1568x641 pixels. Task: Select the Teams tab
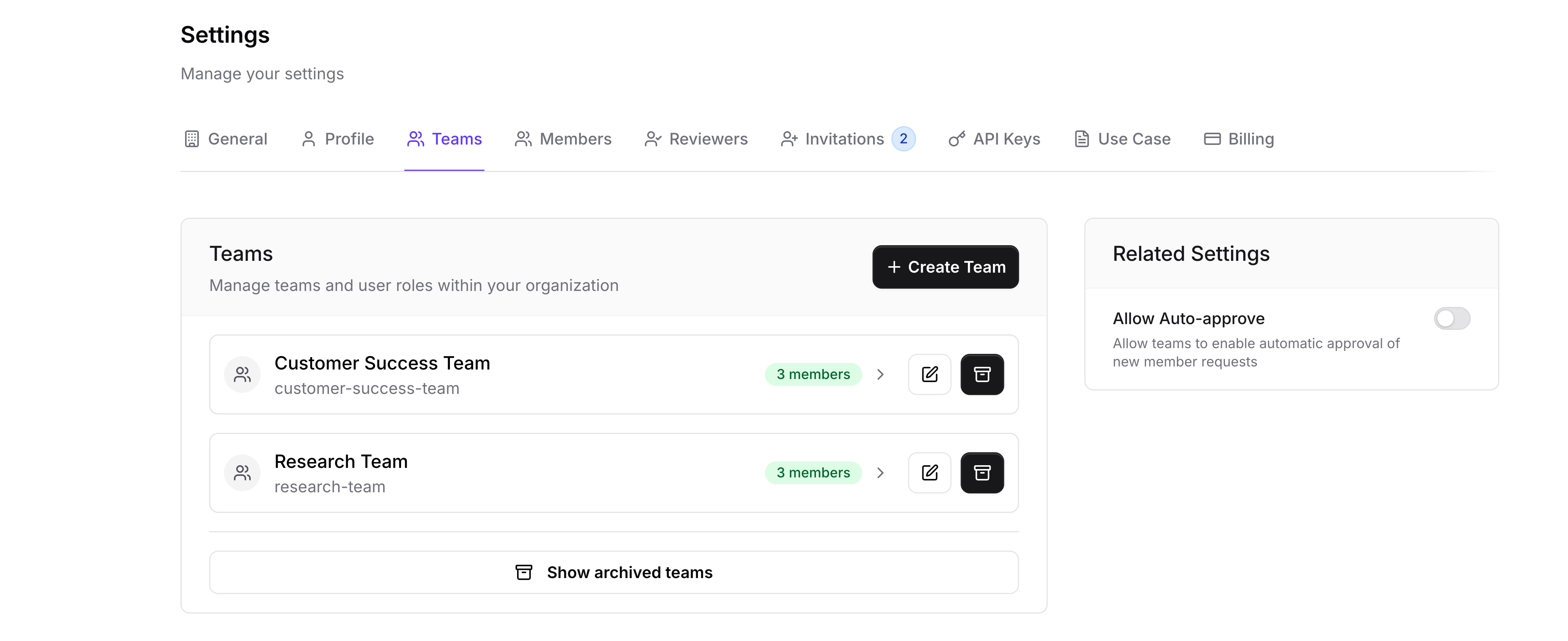tap(444, 139)
